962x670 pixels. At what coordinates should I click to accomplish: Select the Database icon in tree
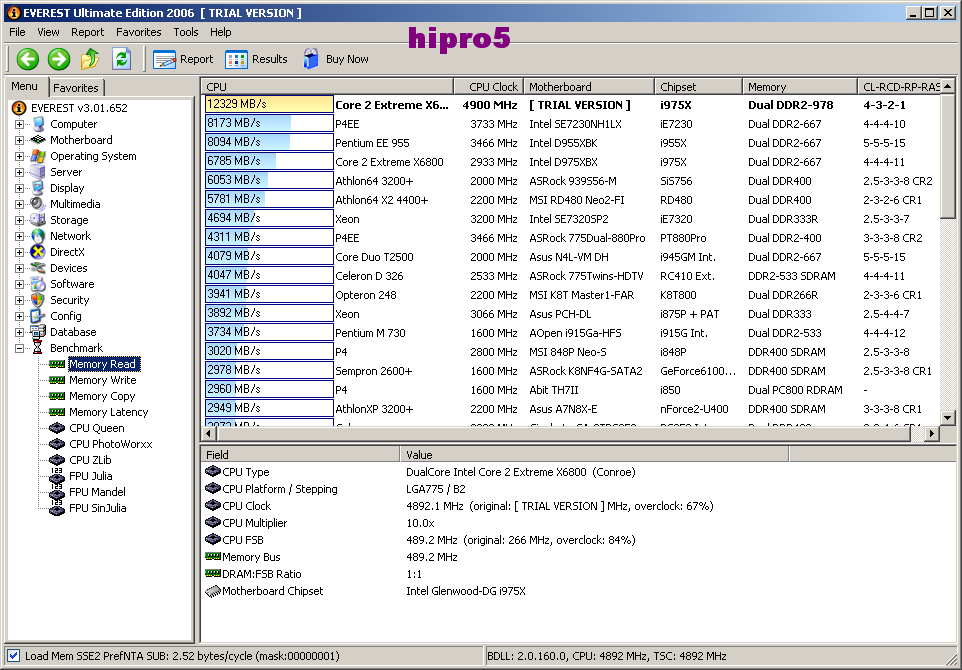pyautogui.click(x=38, y=331)
